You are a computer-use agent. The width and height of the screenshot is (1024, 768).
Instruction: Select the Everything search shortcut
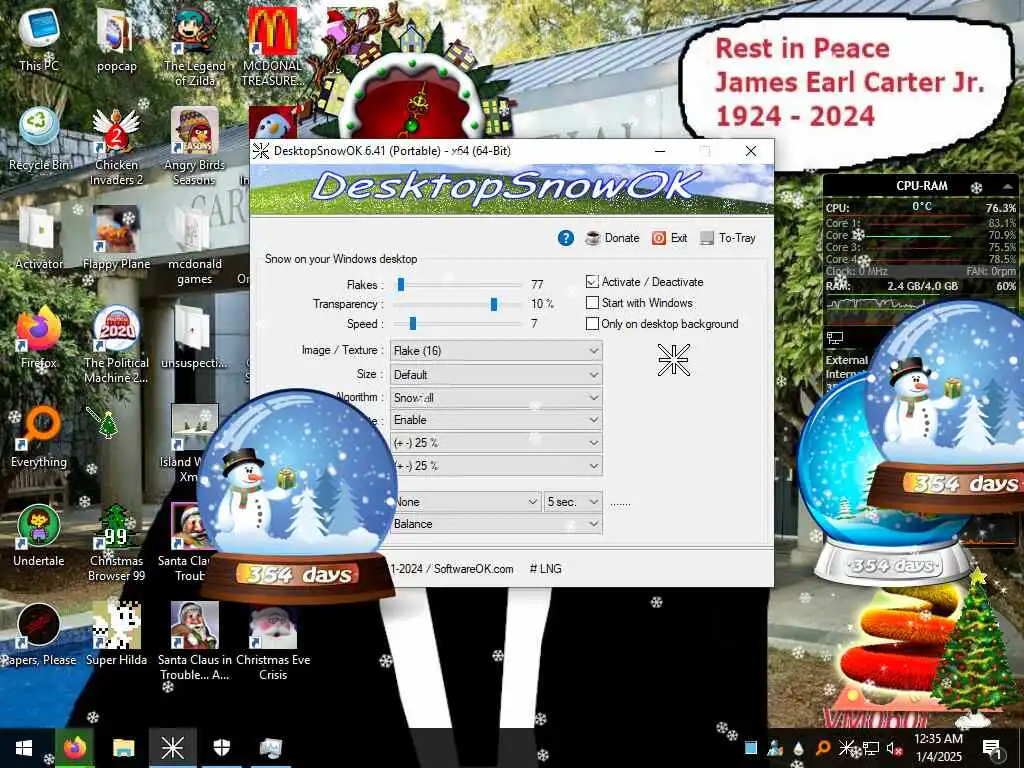tap(39, 436)
